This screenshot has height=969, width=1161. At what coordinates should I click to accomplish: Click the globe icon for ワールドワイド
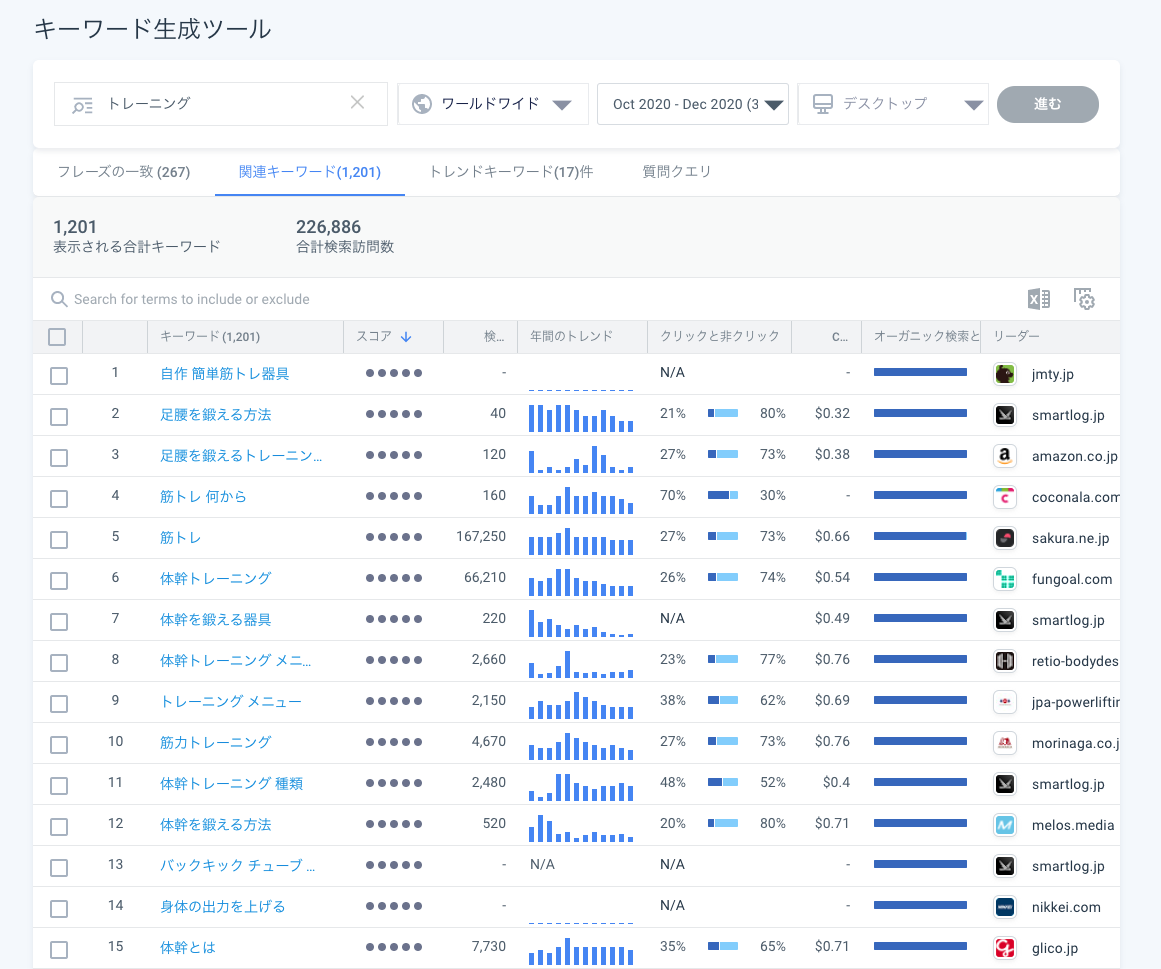click(422, 104)
